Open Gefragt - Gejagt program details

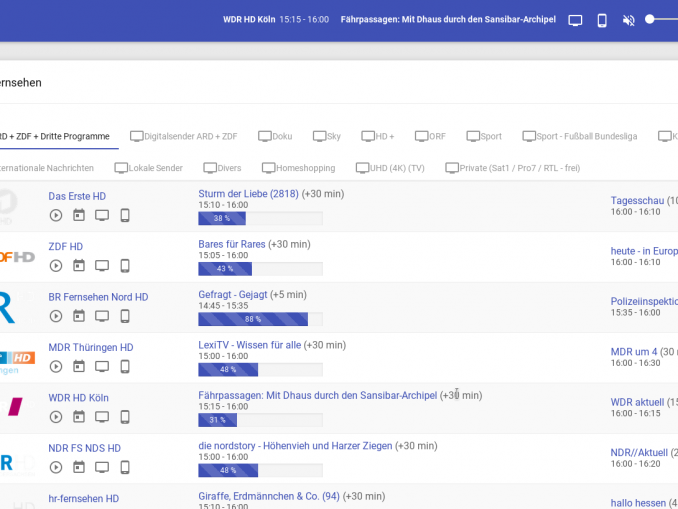pos(233,295)
